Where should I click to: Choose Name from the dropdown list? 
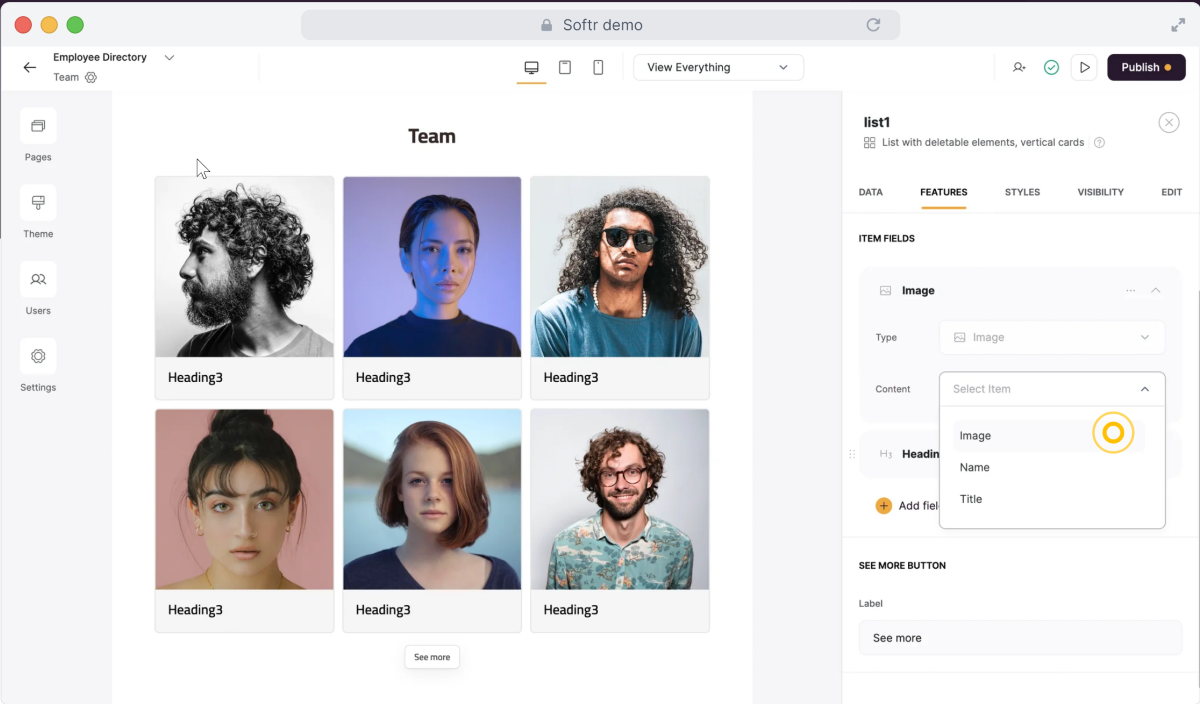coord(1048,467)
